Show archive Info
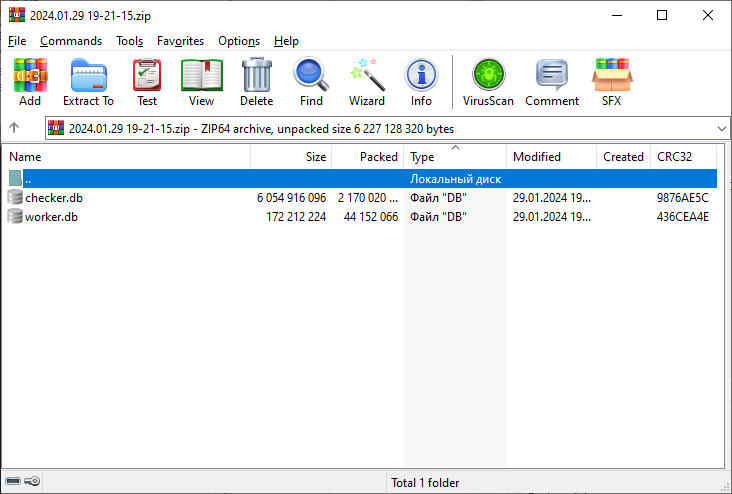Screen dimensions: 732x494 (x=421, y=75)
